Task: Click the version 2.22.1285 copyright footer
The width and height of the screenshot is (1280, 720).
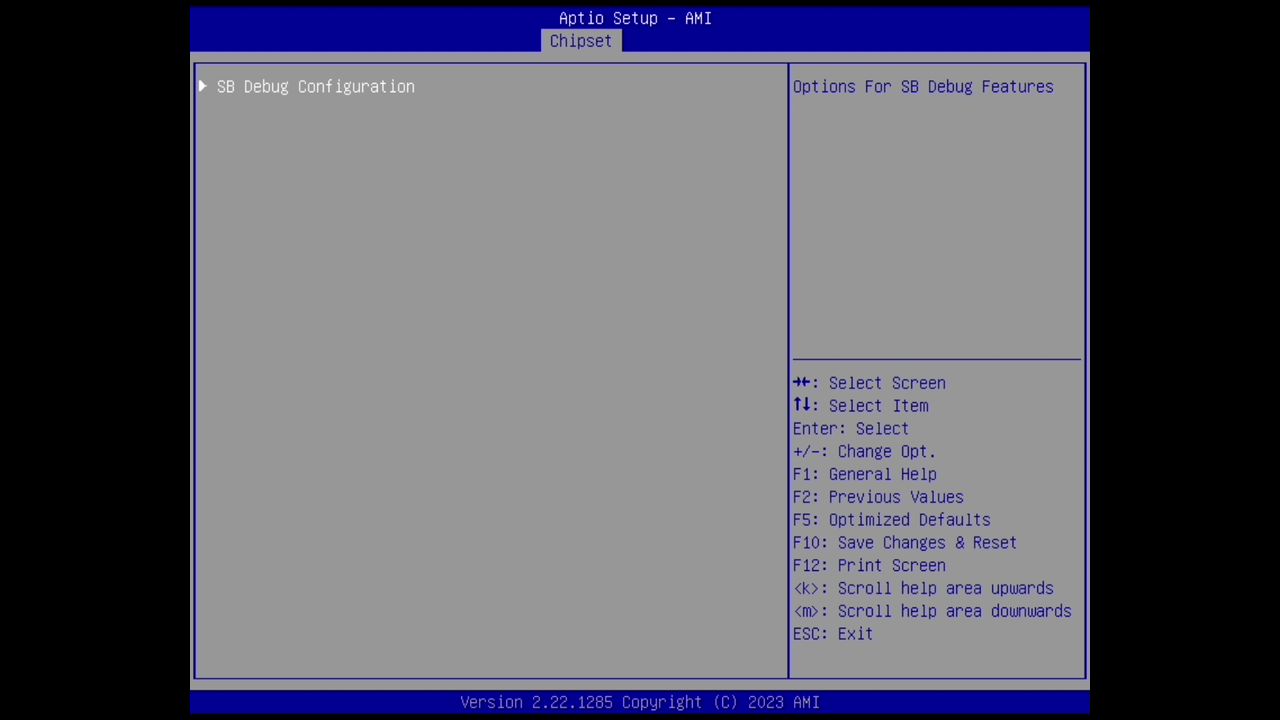Action: pos(640,702)
